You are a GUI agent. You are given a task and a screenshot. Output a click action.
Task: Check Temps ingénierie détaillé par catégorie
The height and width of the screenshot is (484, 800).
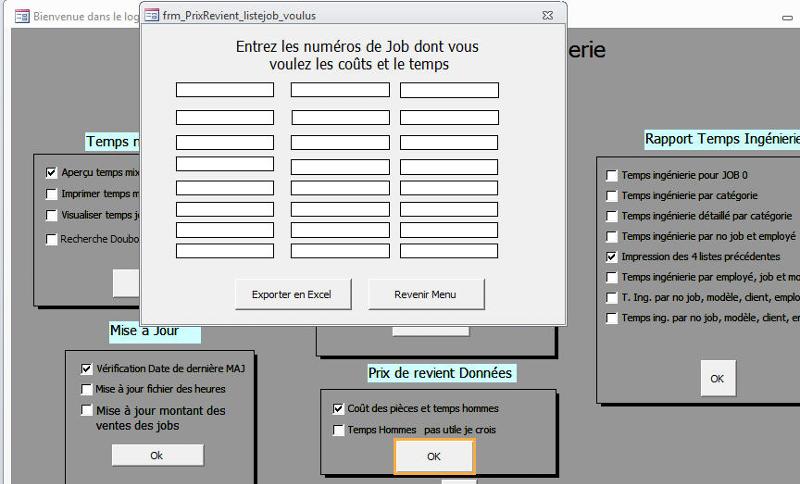coord(612,216)
